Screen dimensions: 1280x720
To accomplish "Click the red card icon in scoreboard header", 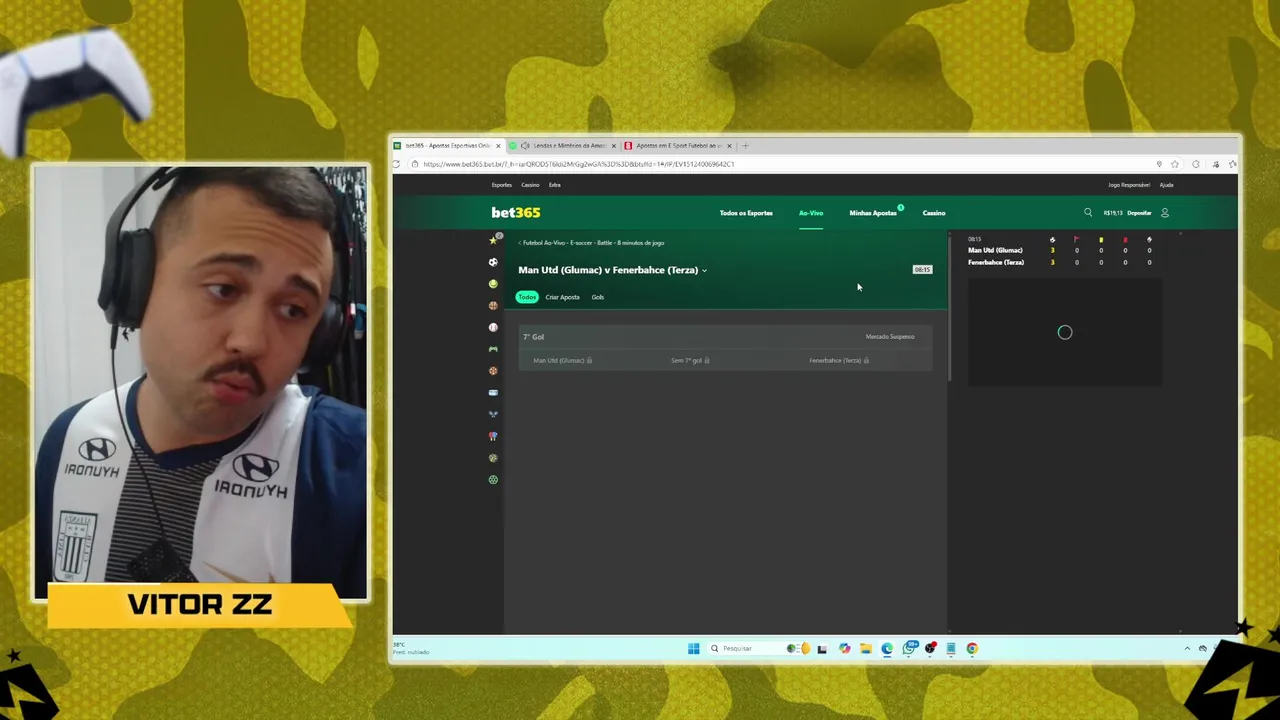I will tap(1125, 240).
